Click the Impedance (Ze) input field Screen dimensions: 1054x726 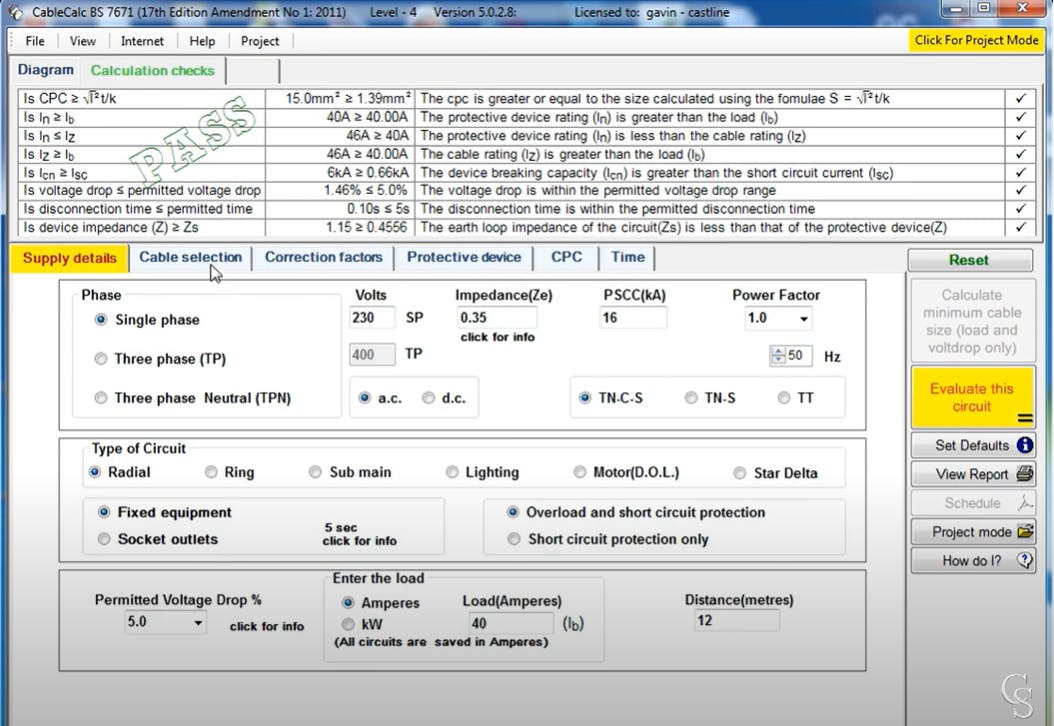click(x=497, y=318)
